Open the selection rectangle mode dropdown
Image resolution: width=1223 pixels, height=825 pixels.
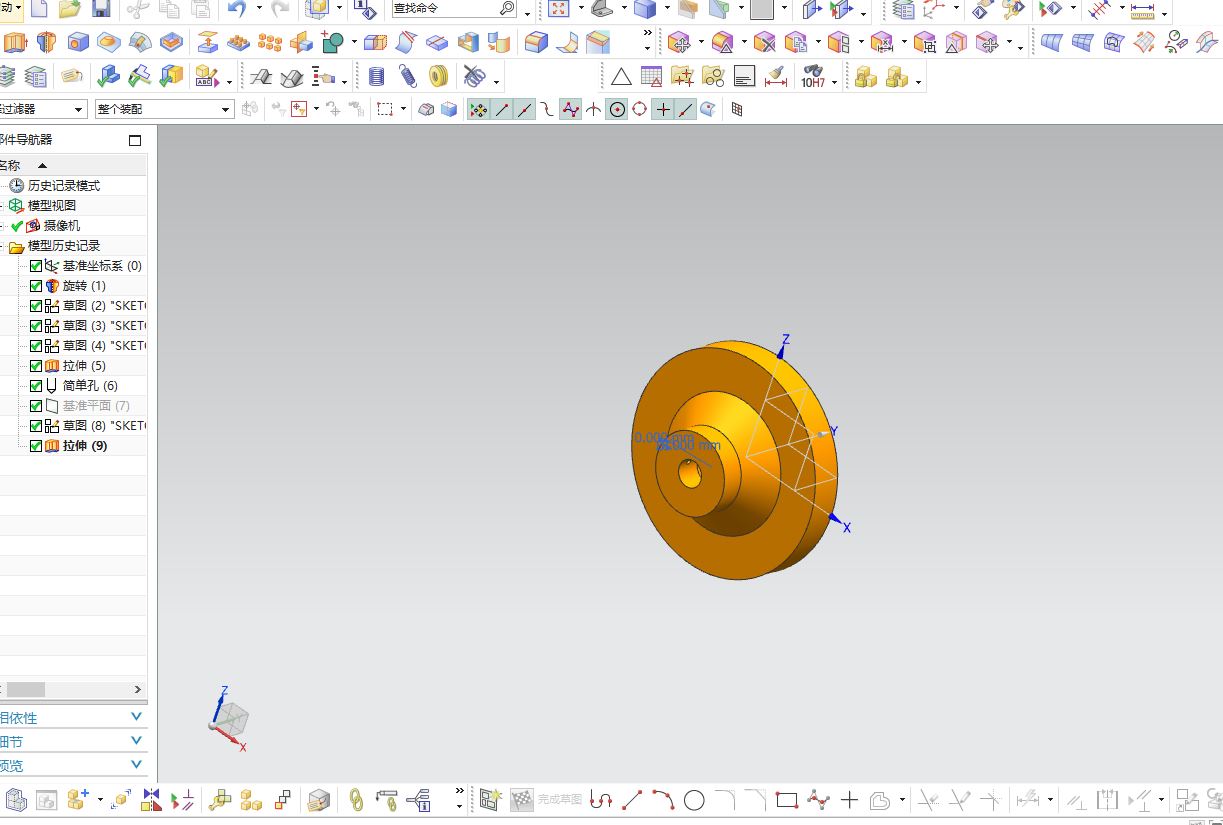403,109
